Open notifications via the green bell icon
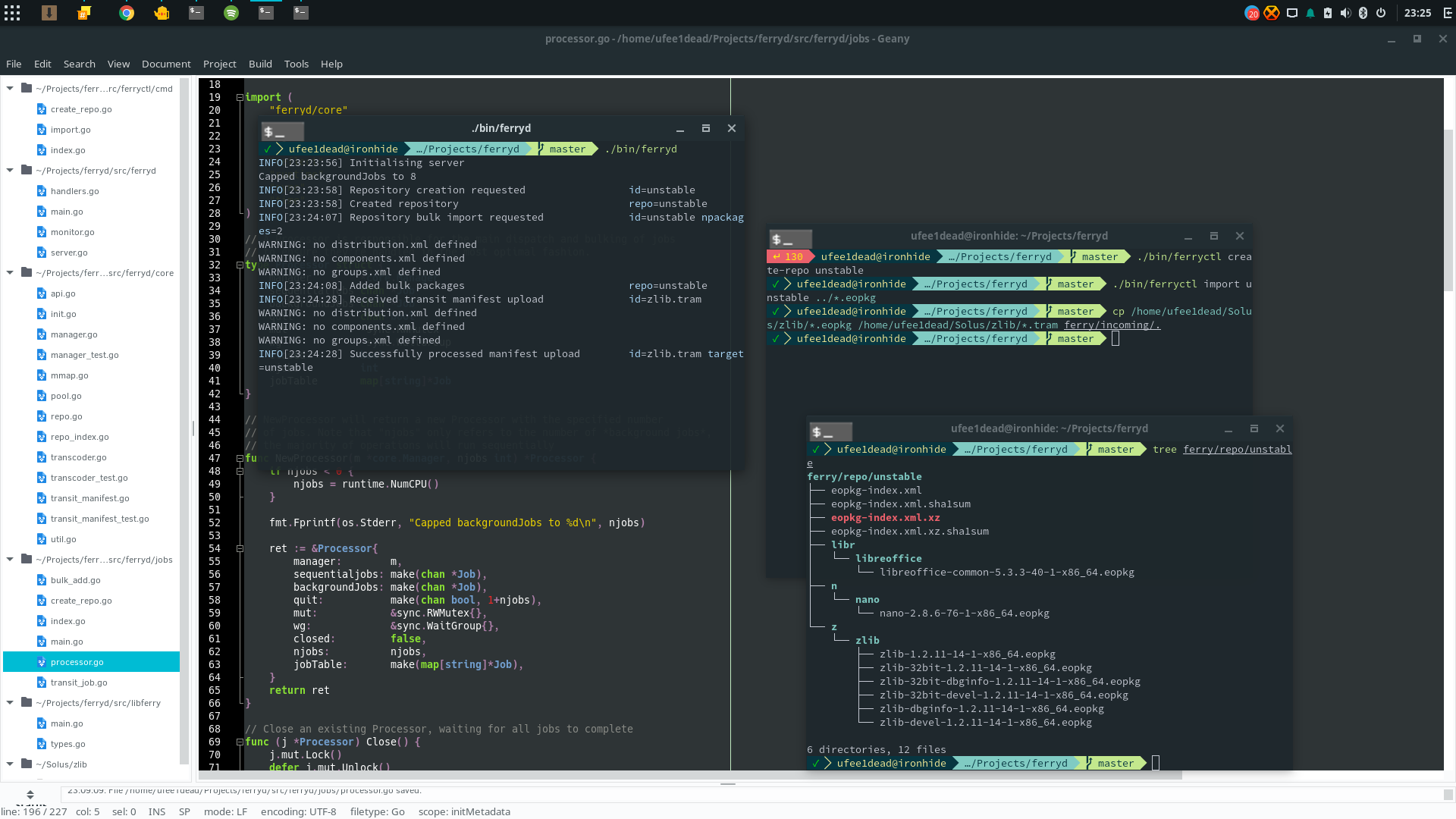This screenshot has height=819, width=1456. click(1310, 13)
